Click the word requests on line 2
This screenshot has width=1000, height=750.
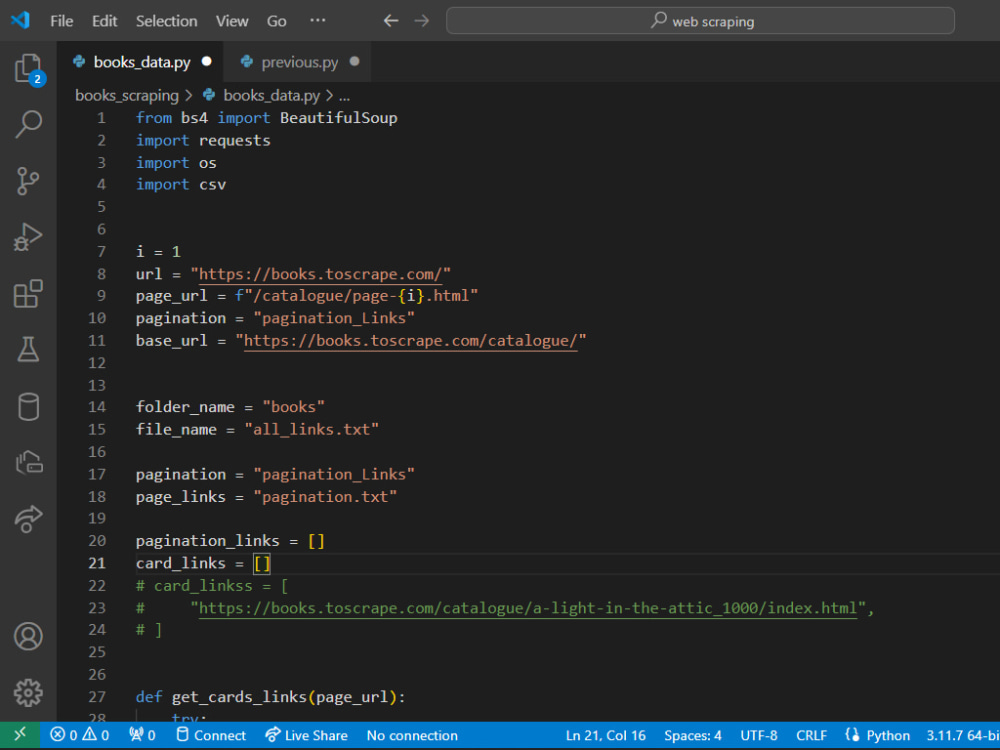point(235,140)
